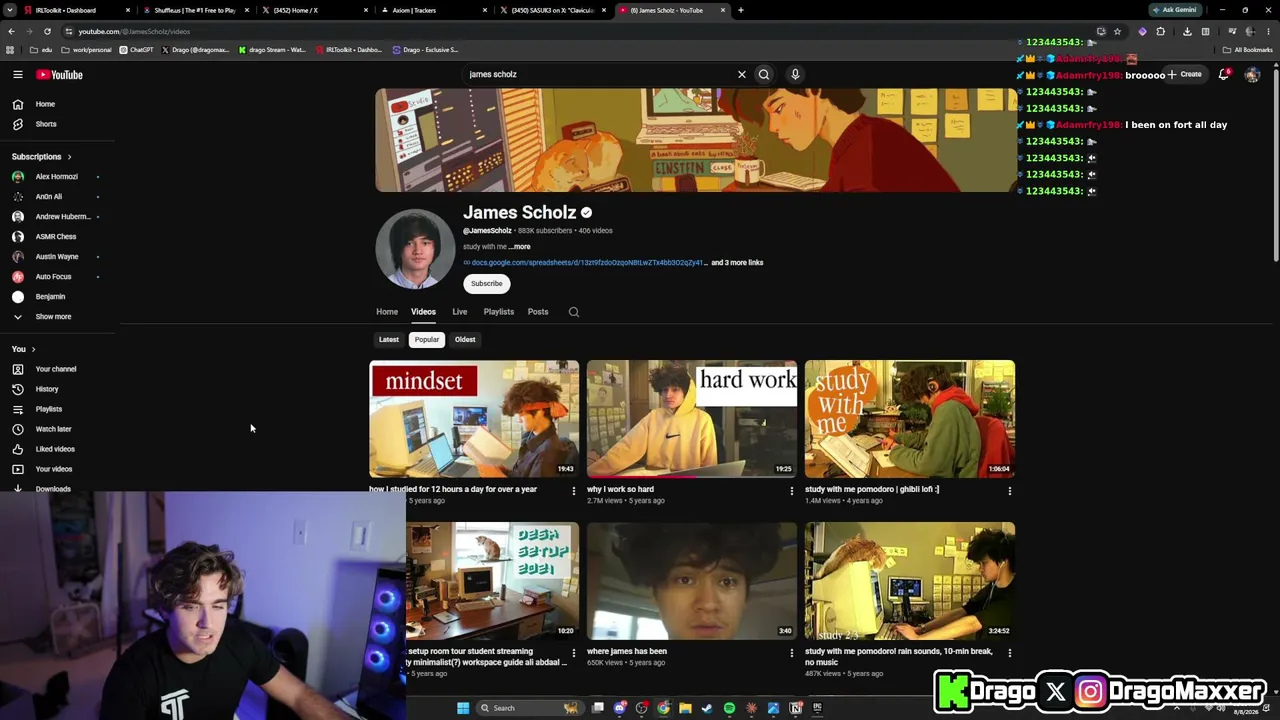Image resolution: width=1280 pixels, height=720 pixels.
Task: Open the browser downloads icon
Action: (1187, 31)
